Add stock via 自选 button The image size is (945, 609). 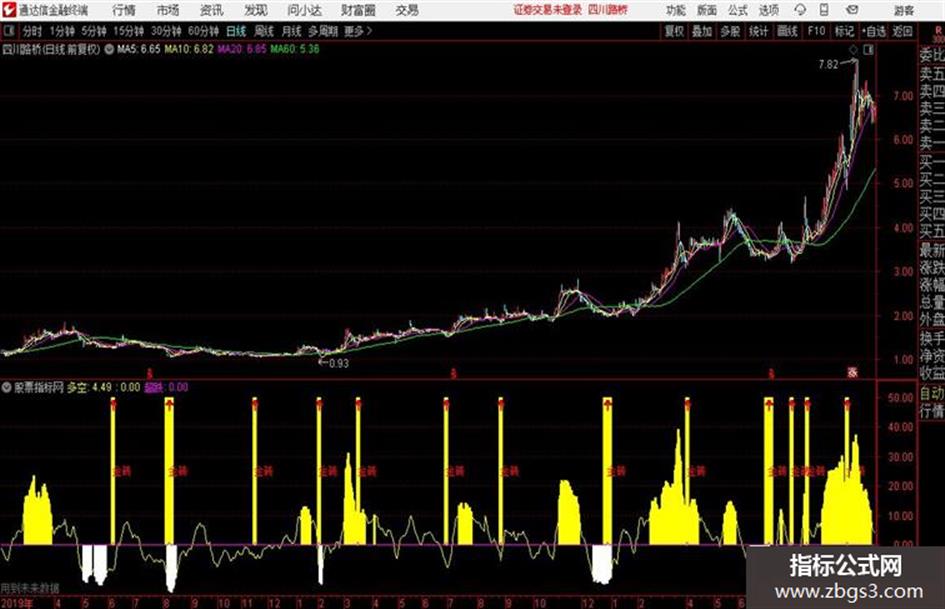(873, 31)
